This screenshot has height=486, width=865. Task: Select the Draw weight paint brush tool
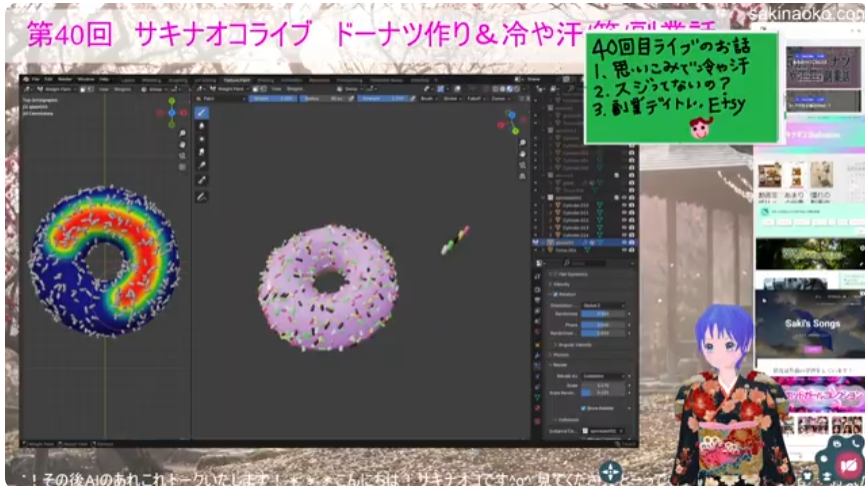201,113
